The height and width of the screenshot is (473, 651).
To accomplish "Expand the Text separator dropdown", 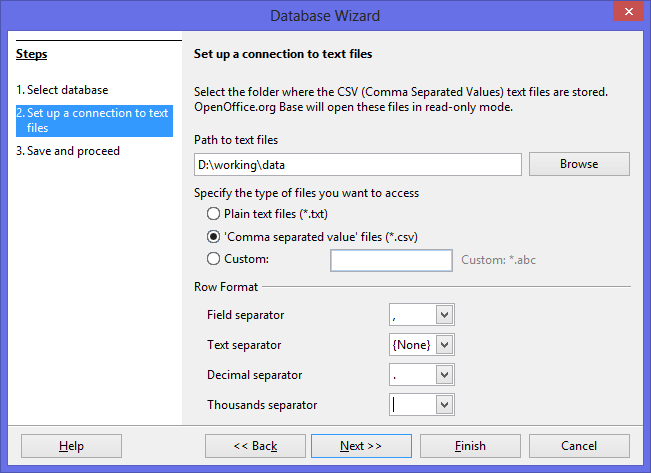I will point(445,345).
